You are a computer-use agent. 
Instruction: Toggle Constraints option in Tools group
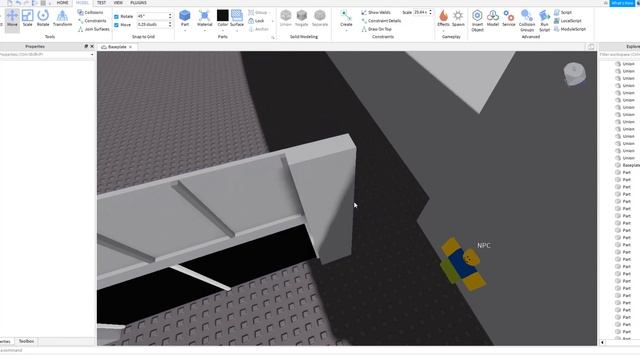coord(92,21)
